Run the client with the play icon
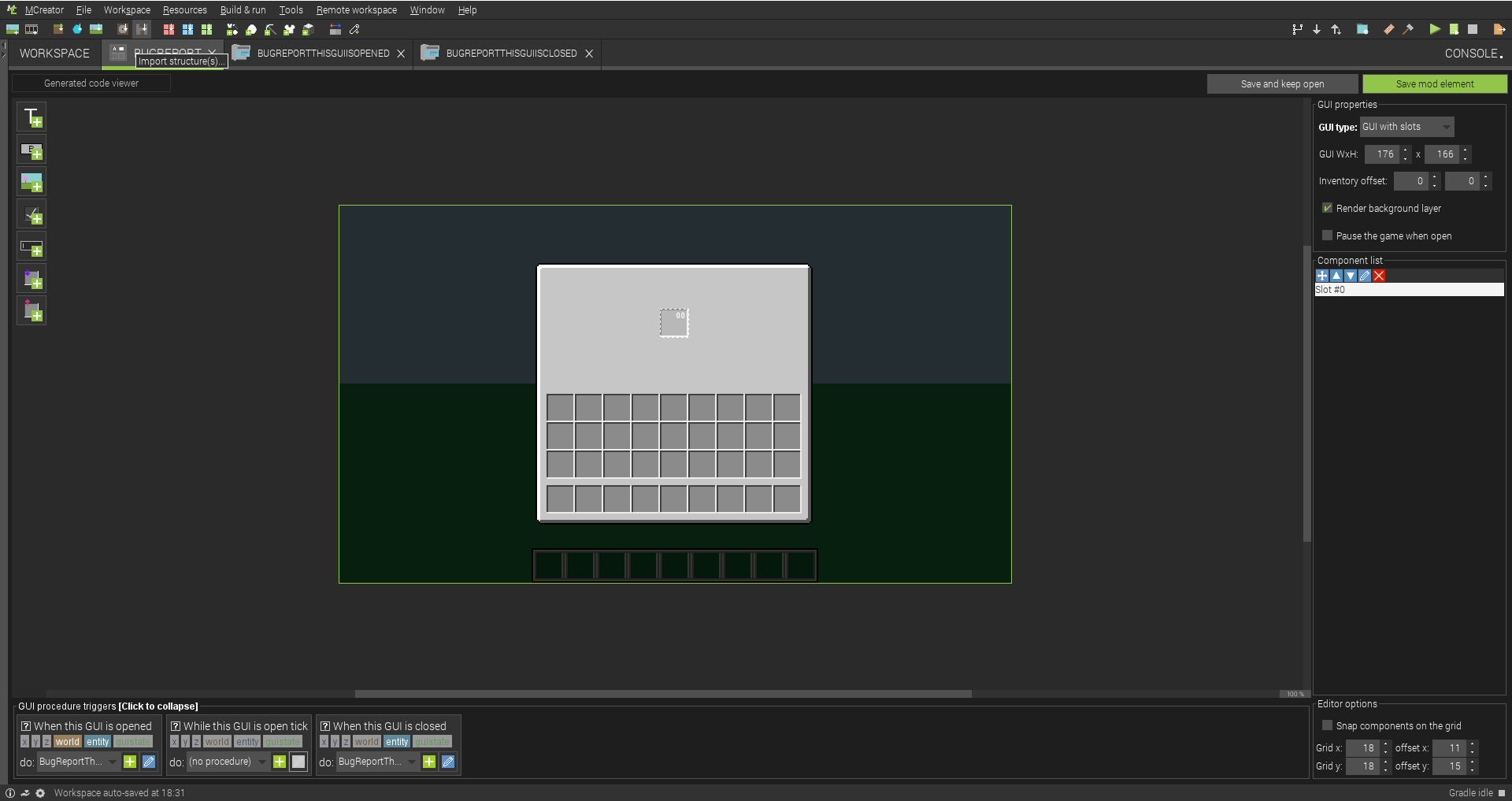The height and width of the screenshot is (801, 1512). coord(1435,29)
